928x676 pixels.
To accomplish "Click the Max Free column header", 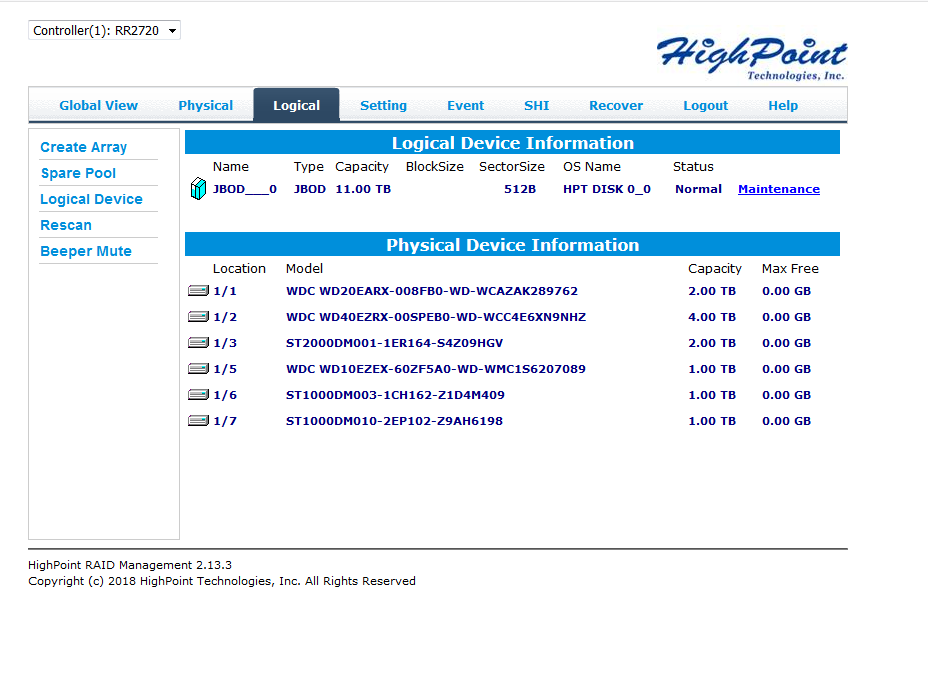I will pyautogui.click(x=790, y=268).
